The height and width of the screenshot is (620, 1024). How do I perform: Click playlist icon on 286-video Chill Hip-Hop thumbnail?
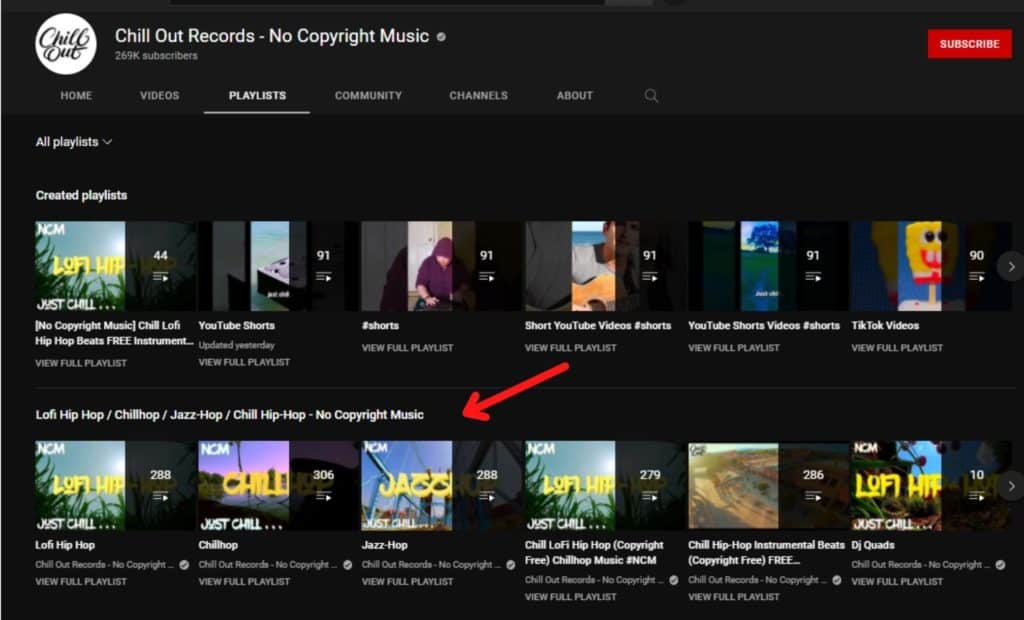coord(813,497)
